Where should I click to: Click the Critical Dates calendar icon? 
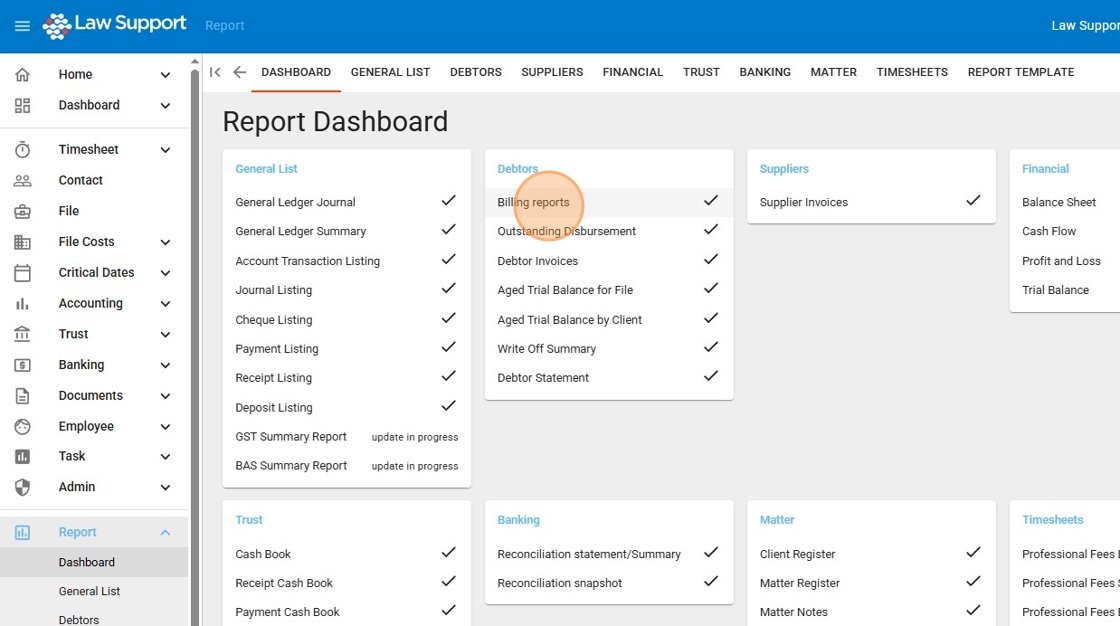click(22, 272)
